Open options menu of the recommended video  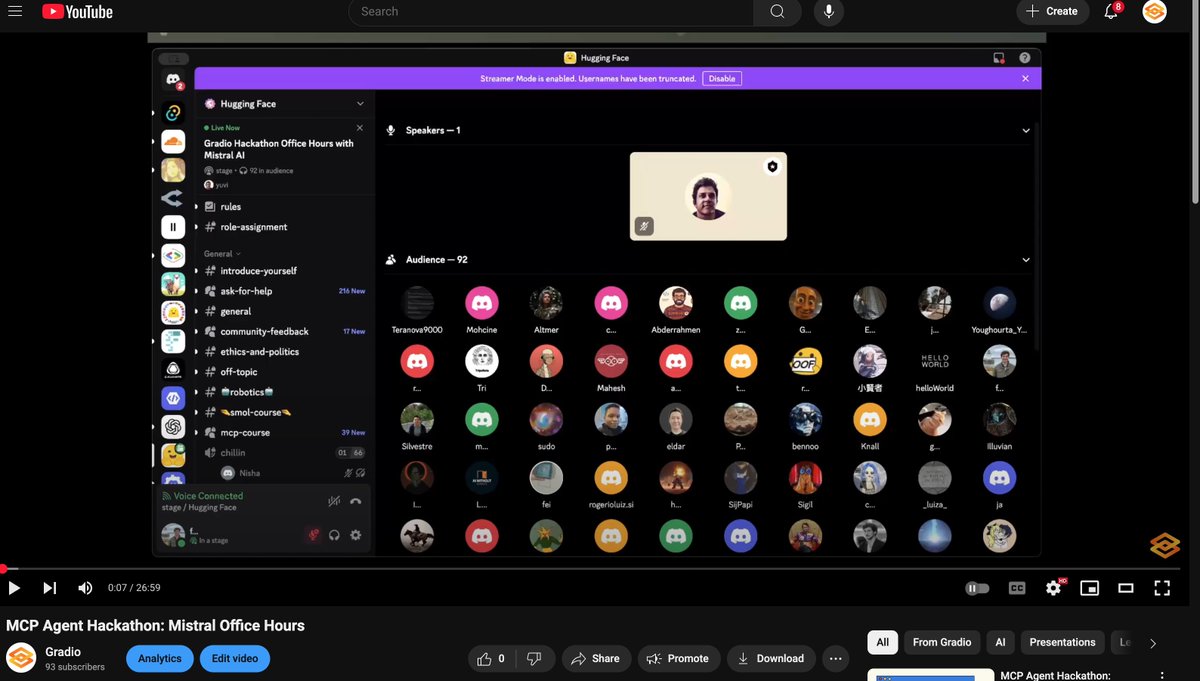pyautogui.click(x=1161, y=676)
